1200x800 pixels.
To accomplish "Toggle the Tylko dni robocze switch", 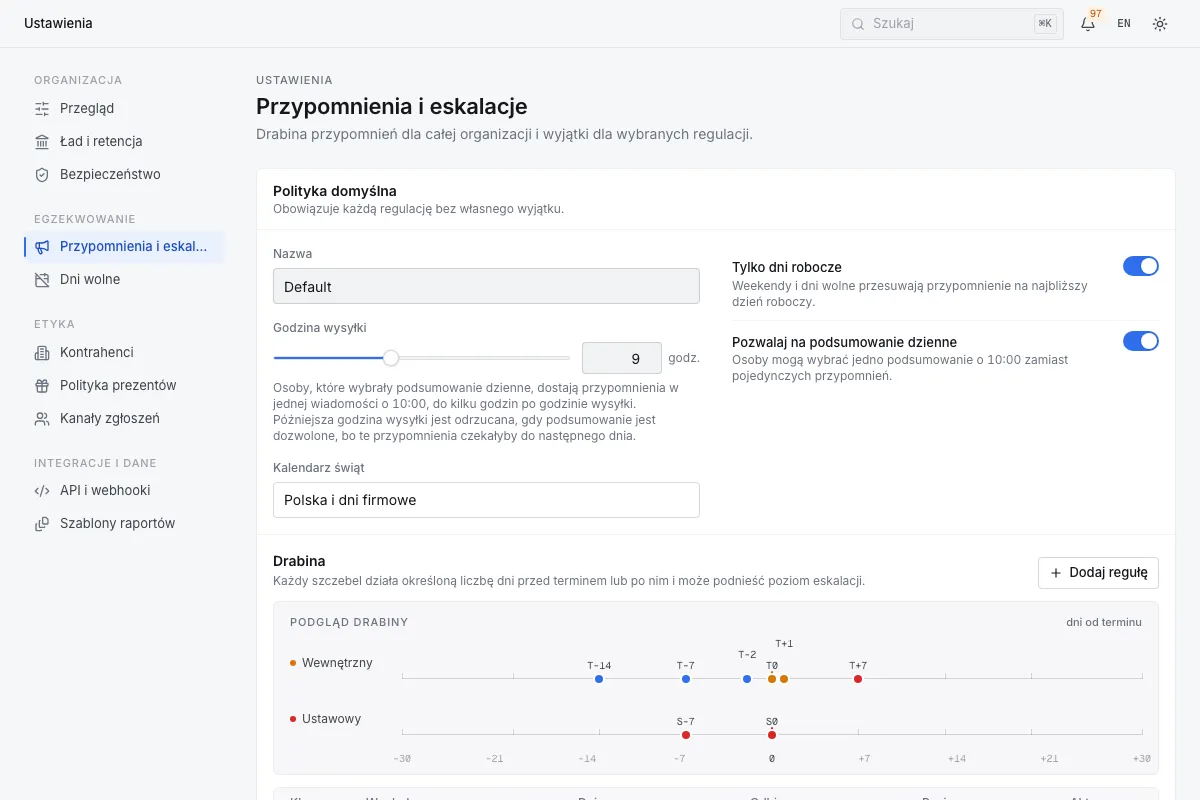I will (1141, 266).
